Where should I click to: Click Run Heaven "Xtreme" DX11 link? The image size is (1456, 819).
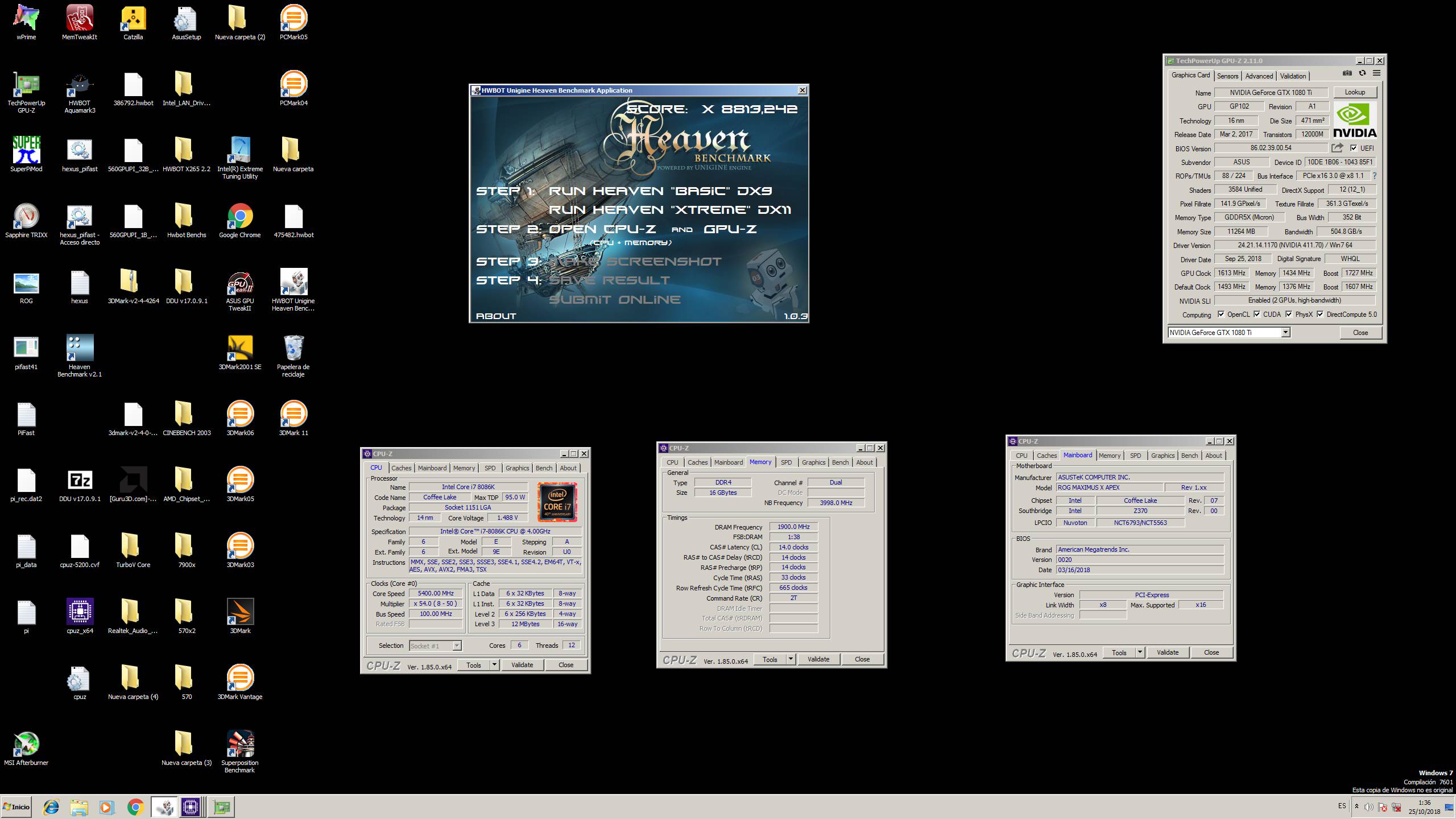click(669, 210)
